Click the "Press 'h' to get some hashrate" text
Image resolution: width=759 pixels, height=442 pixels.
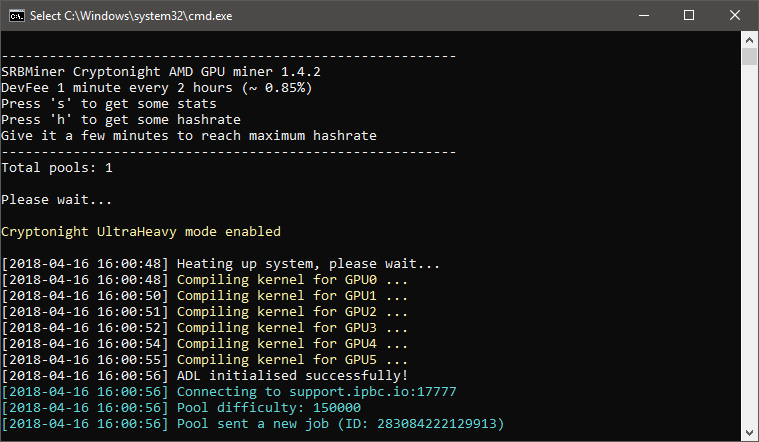[x=120, y=120]
